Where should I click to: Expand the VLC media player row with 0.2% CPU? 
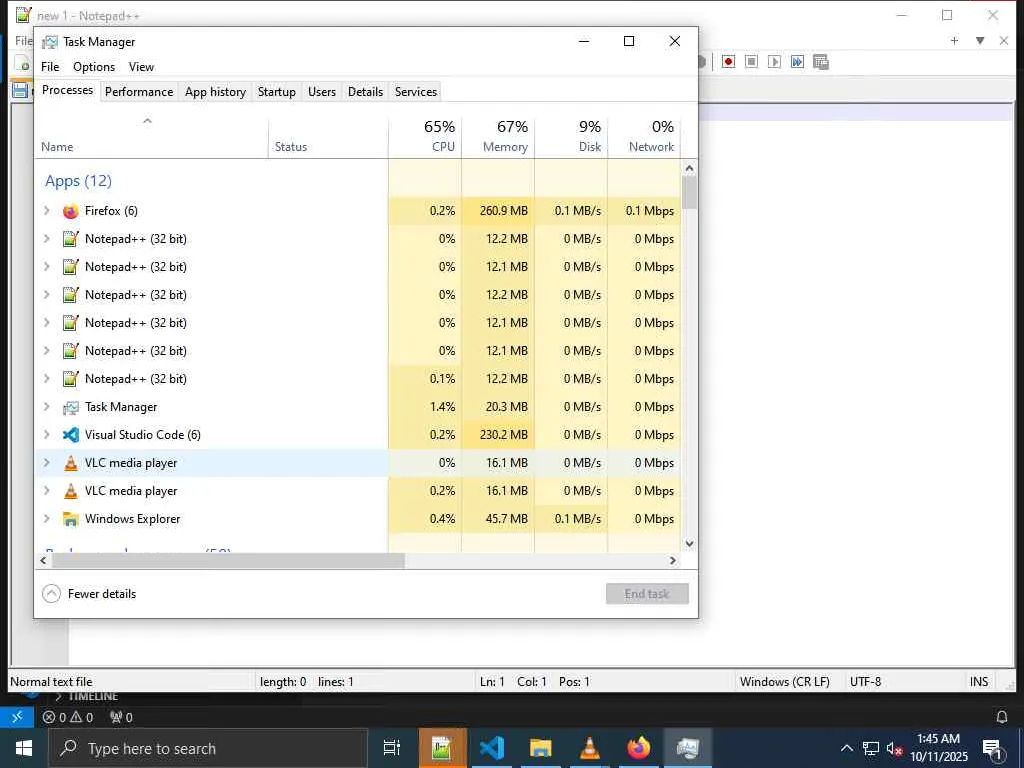click(x=46, y=490)
